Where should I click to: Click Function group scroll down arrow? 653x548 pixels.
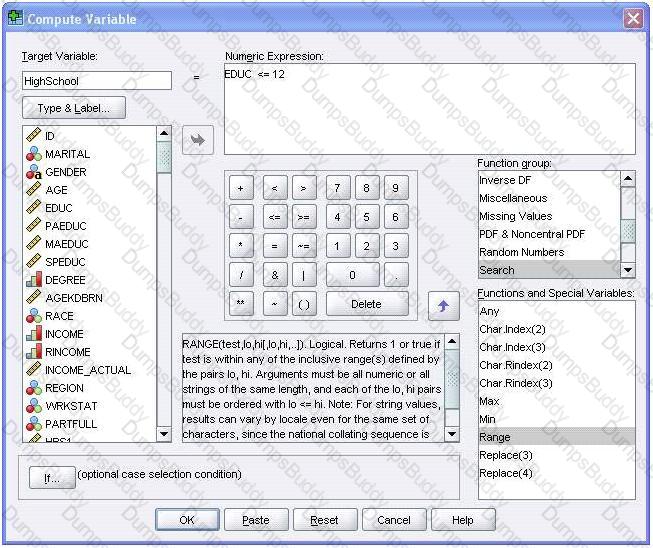click(x=628, y=270)
